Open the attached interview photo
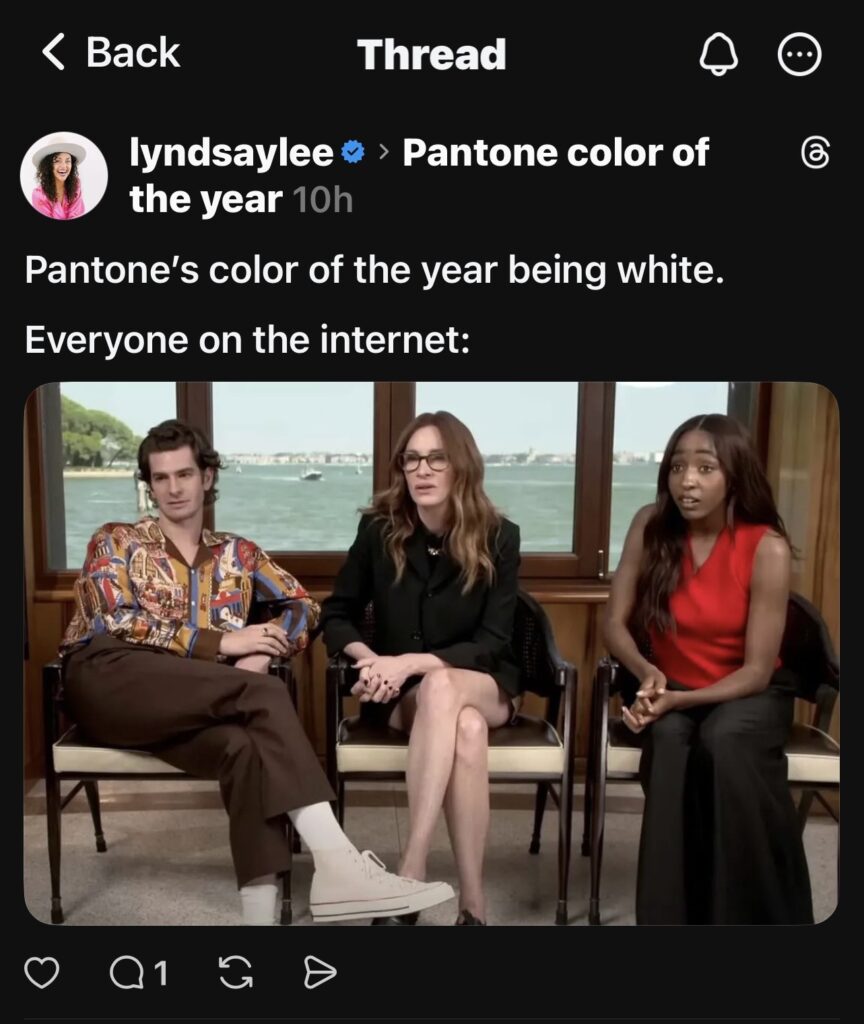The image size is (864, 1024). pos(432,654)
